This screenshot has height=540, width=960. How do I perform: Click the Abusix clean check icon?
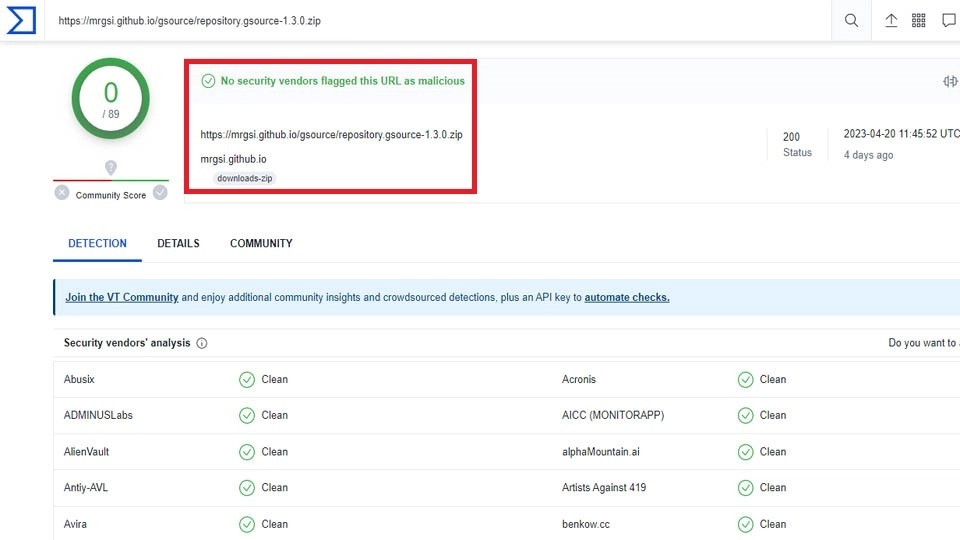pyautogui.click(x=247, y=380)
